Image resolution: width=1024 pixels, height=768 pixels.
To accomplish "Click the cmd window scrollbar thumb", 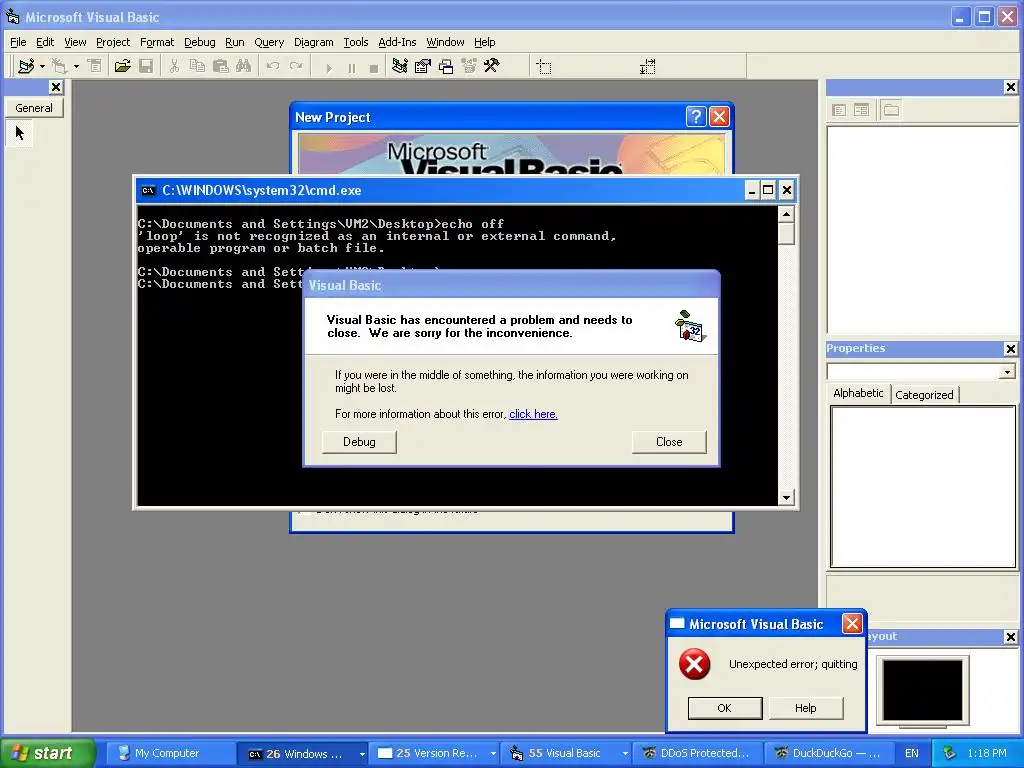I will tap(786, 234).
